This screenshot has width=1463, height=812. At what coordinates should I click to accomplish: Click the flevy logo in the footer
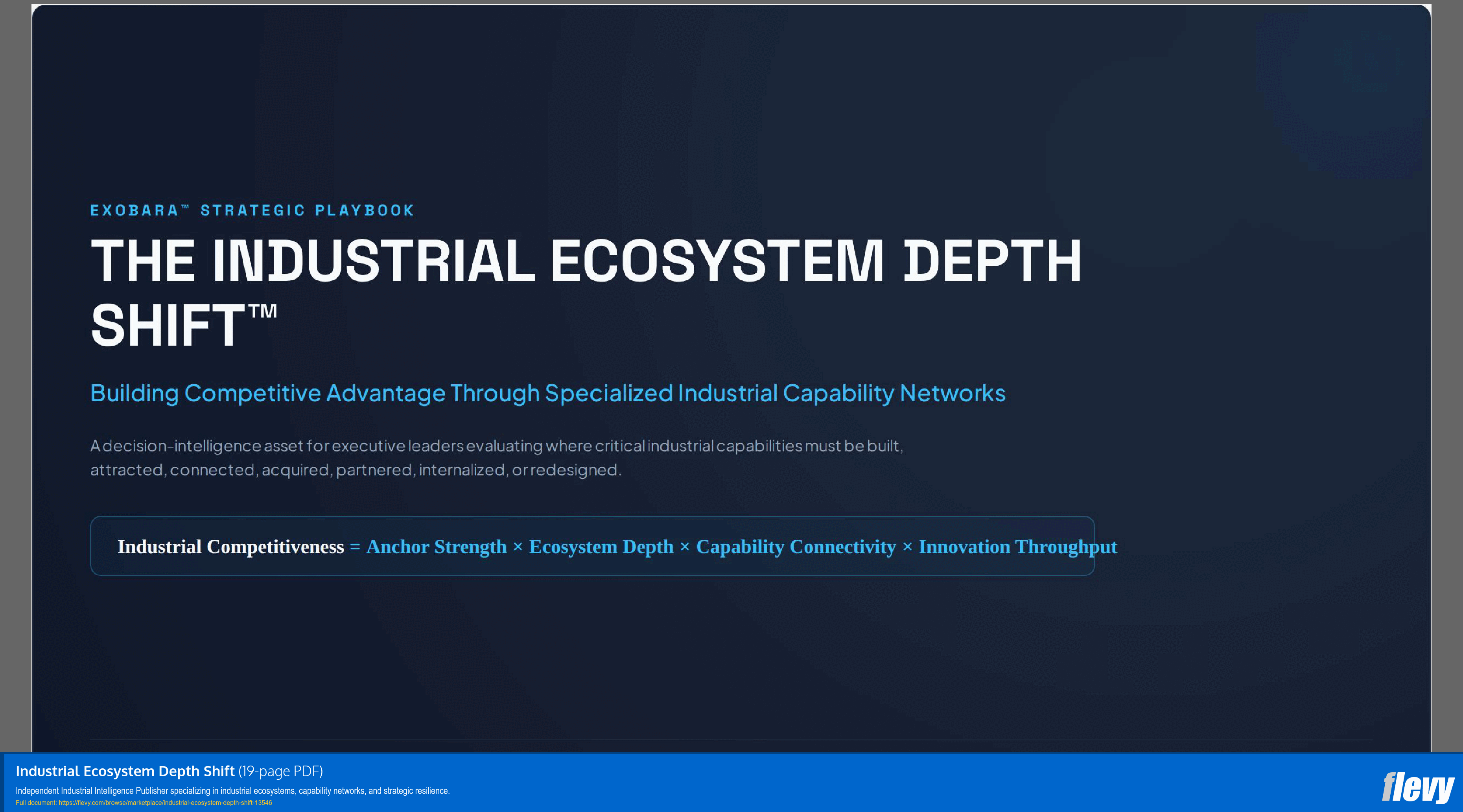[1417, 788]
